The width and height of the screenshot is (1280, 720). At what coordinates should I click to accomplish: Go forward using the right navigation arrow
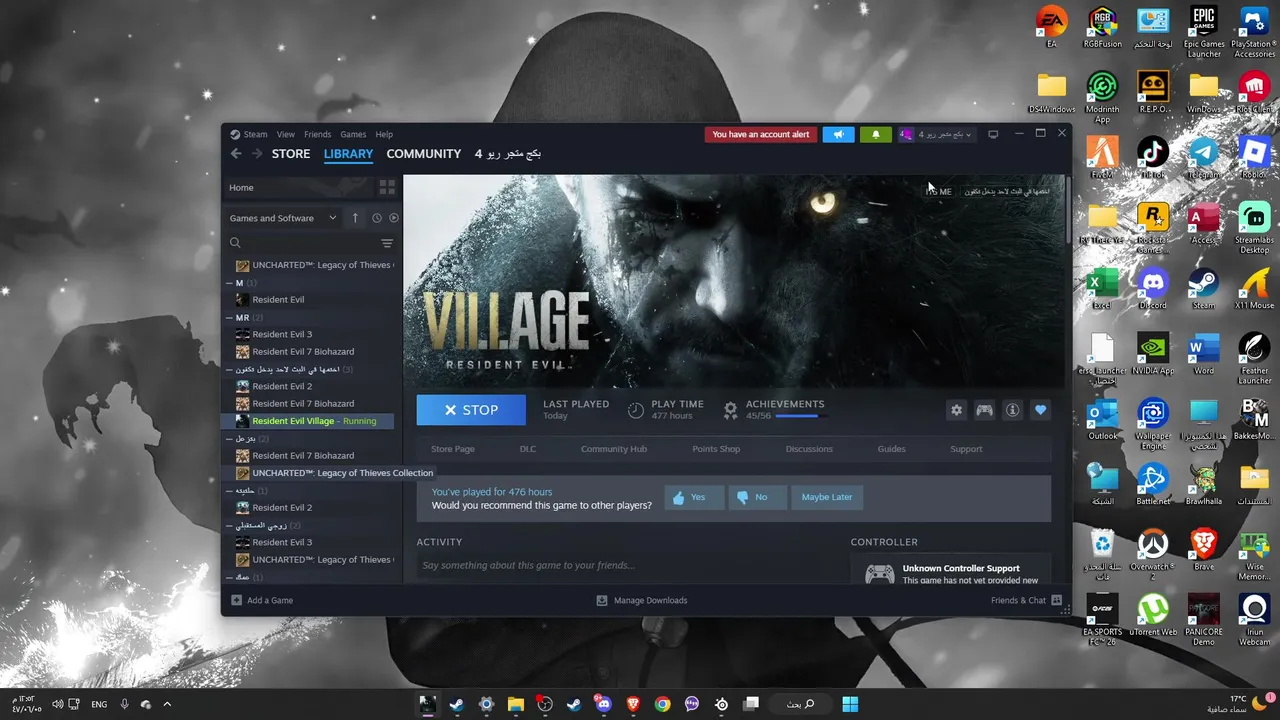click(x=257, y=154)
